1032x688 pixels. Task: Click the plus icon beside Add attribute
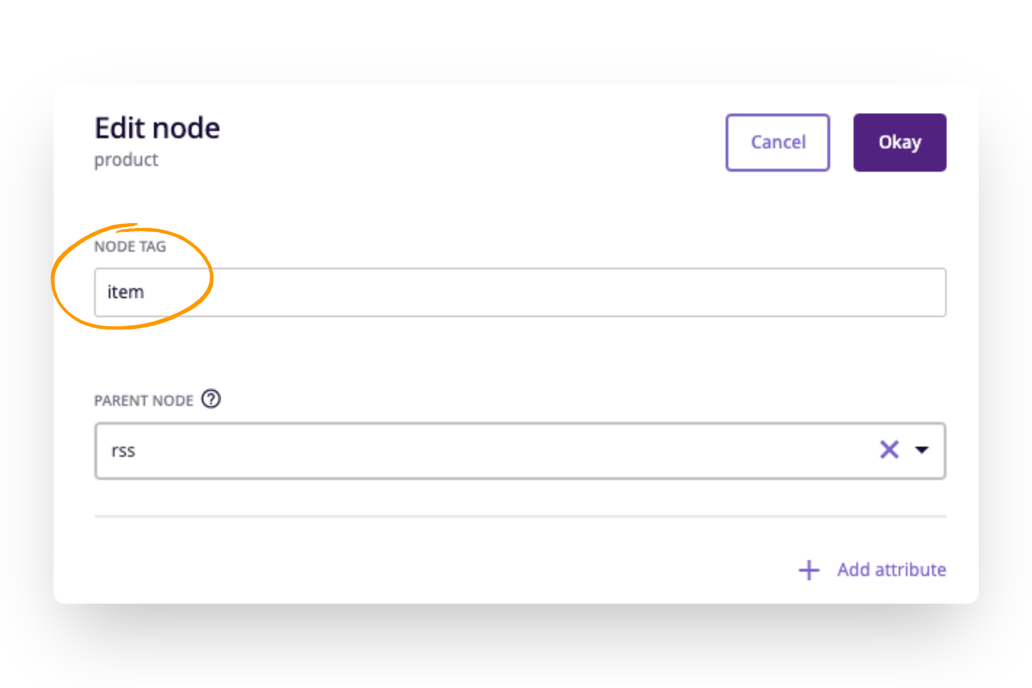point(808,570)
